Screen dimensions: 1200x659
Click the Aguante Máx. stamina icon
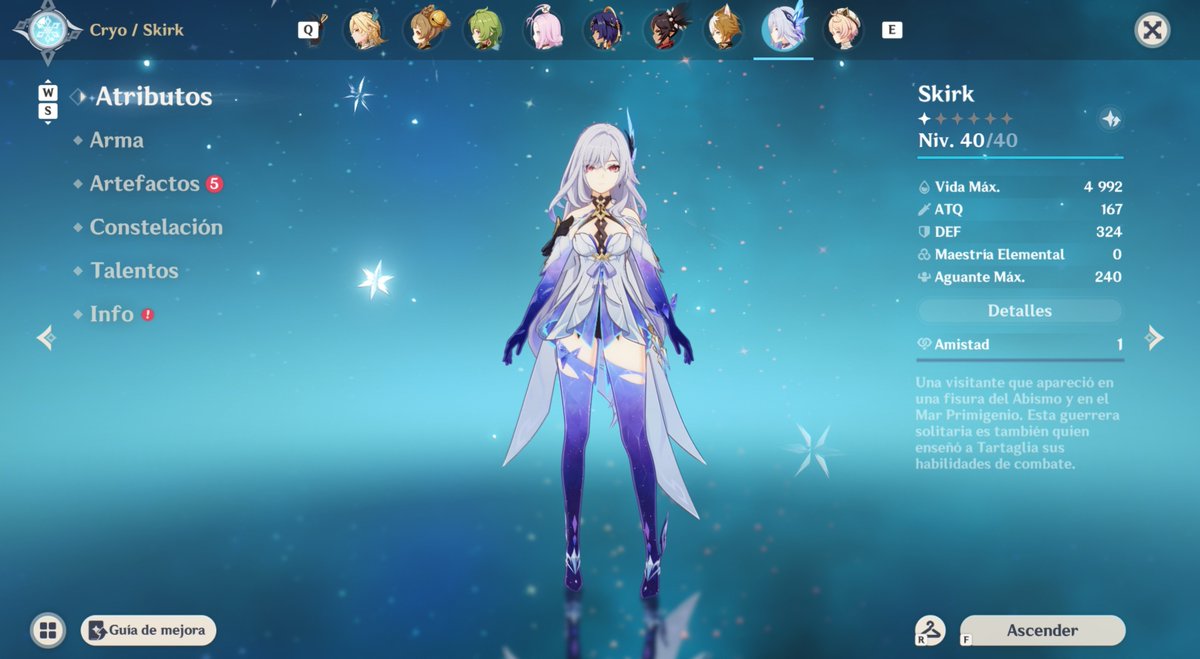point(924,277)
